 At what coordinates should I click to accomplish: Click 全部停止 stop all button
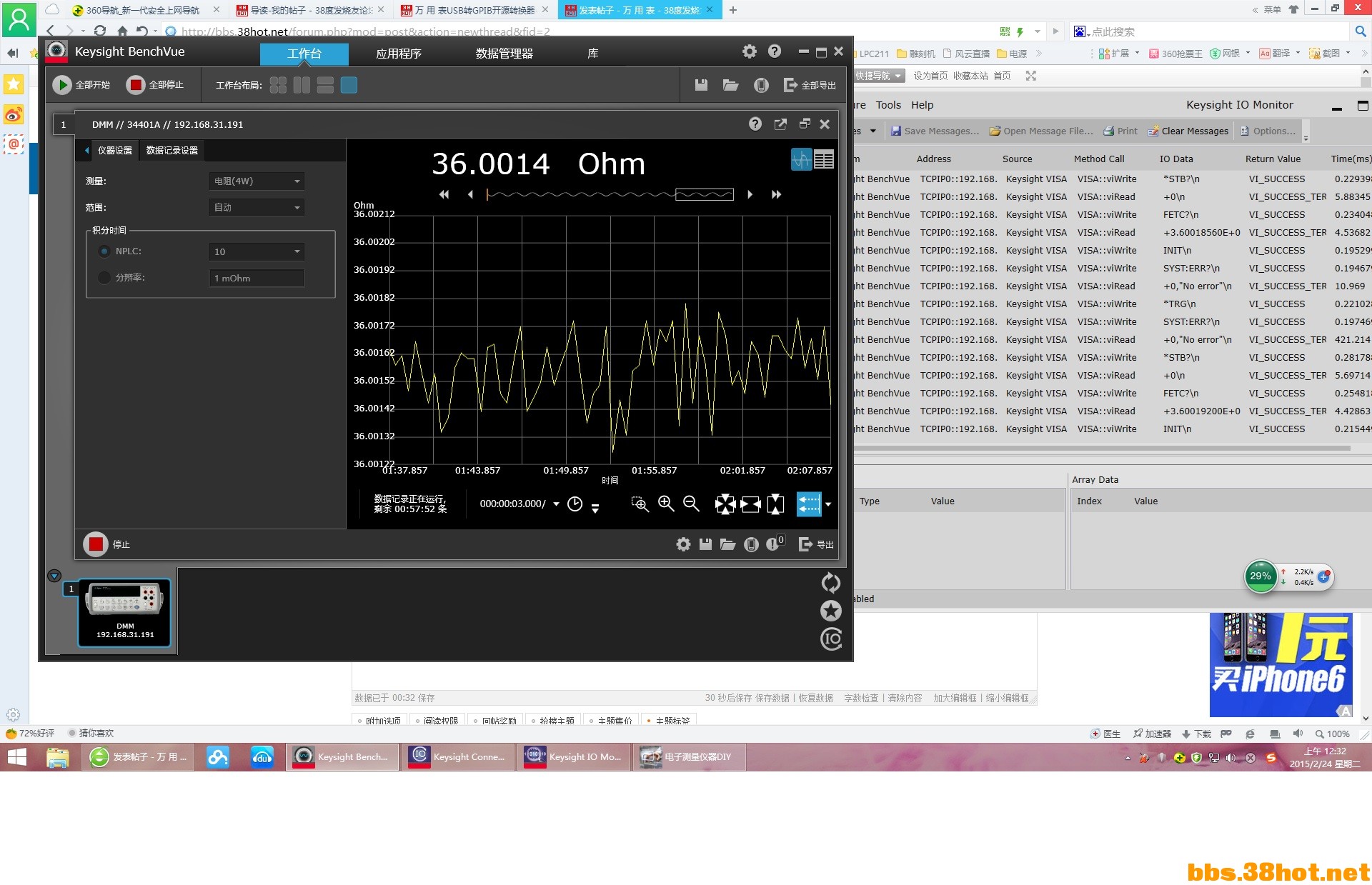click(155, 85)
